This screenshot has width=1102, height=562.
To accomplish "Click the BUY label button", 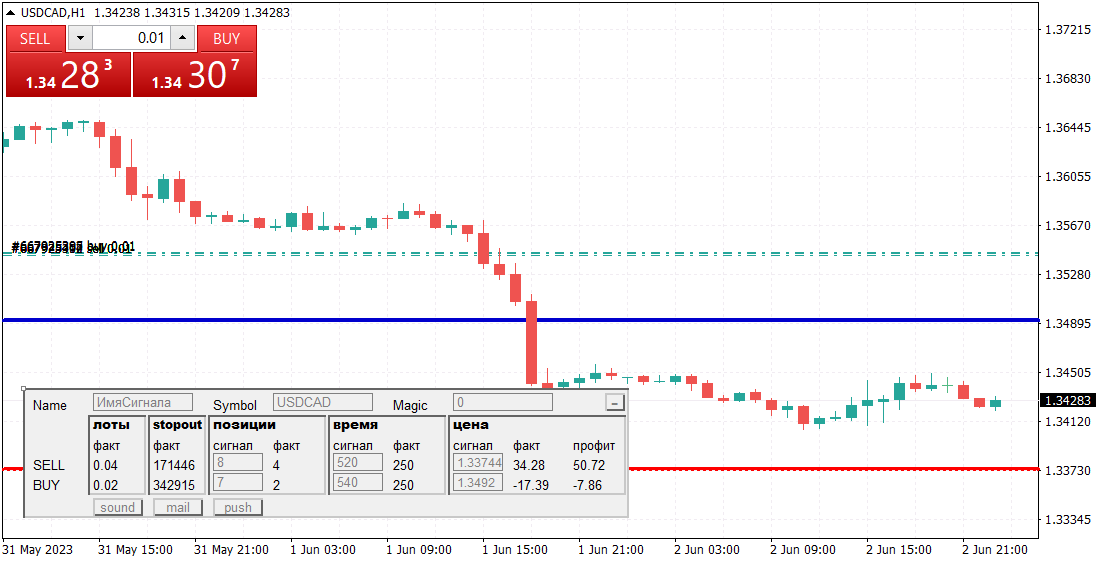I will 226,39.
